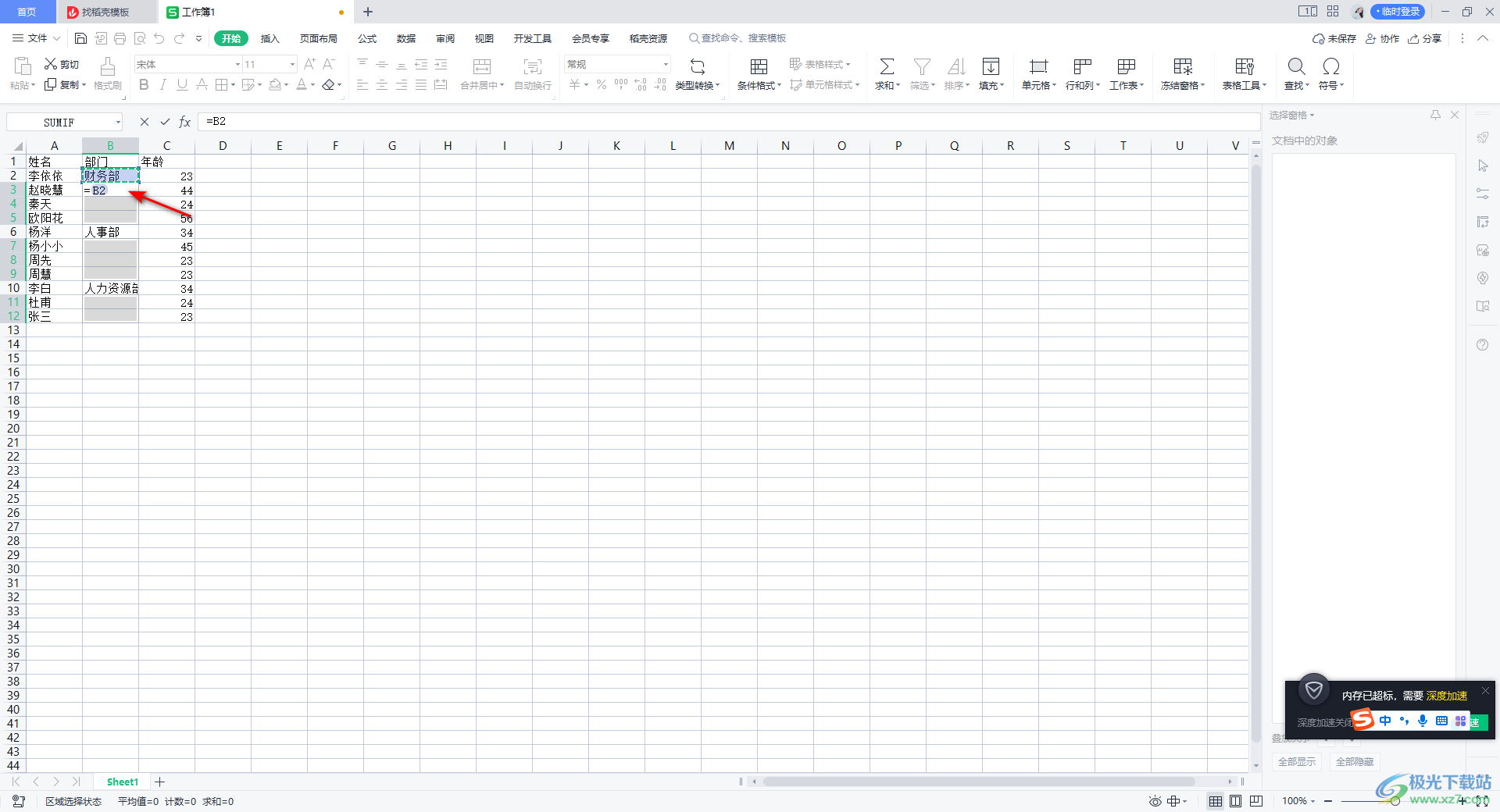1500x812 pixels.
Task: Click the Collaborate (协作) button
Action: tap(1382, 38)
